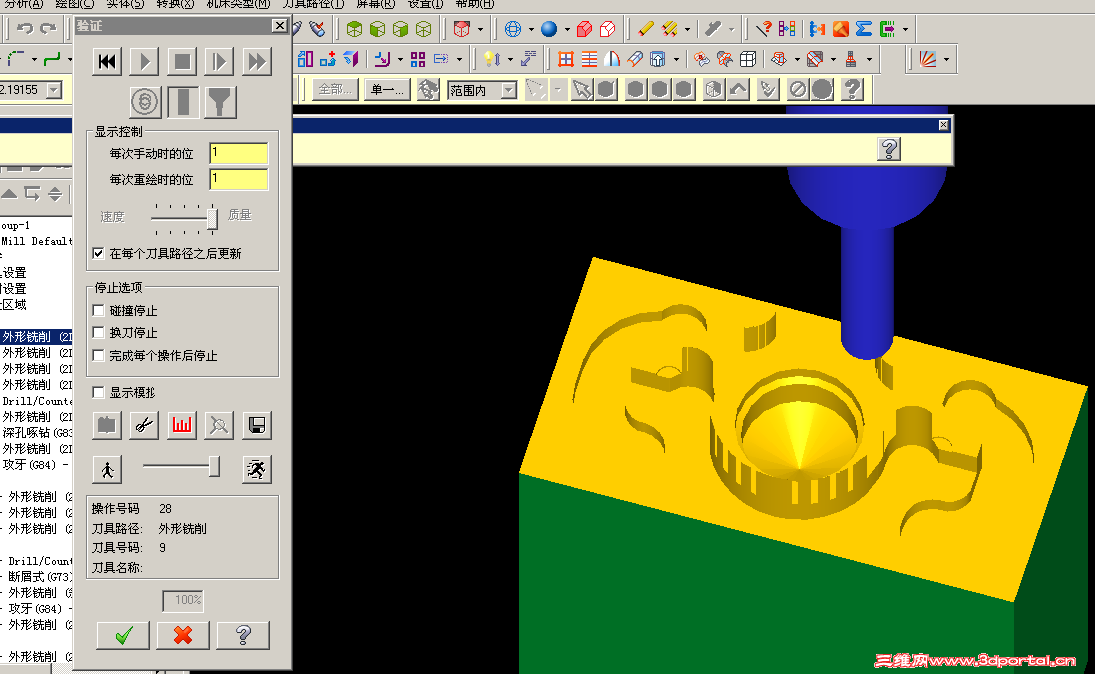The height and width of the screenshot is (674, 1095).
Task: Click the walking-figure slow speed icon
Action: (108, 469)
